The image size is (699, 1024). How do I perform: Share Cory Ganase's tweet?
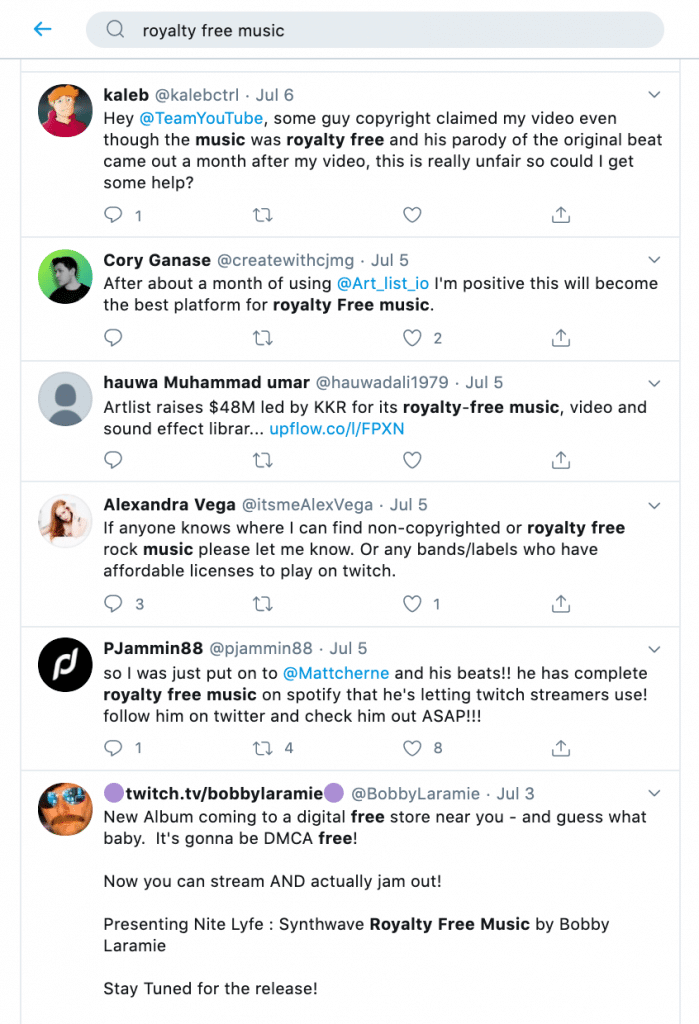tap(561, 338)
